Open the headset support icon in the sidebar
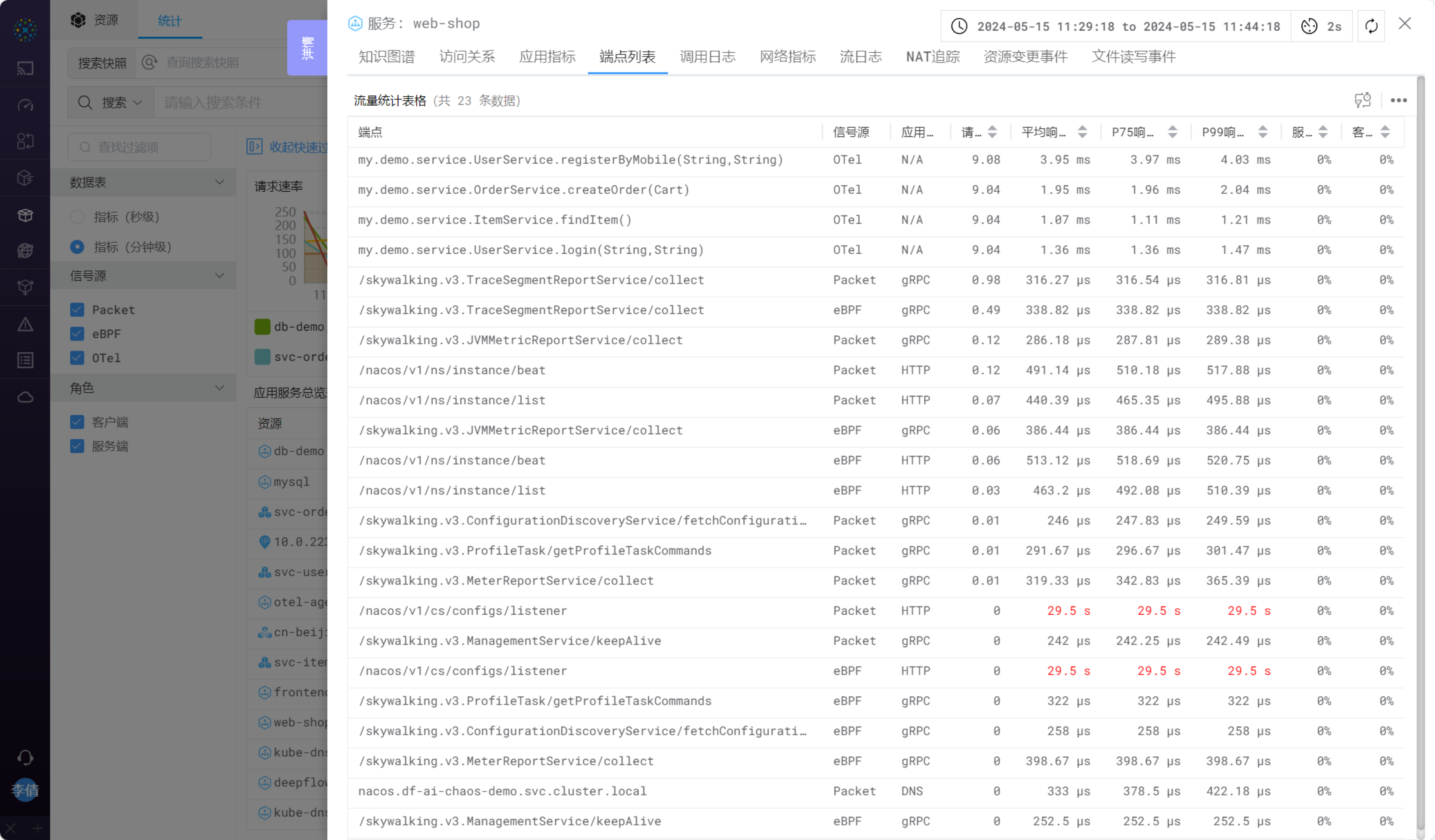The width and height of the screenshot is (1435, 840). click(25, 757)
